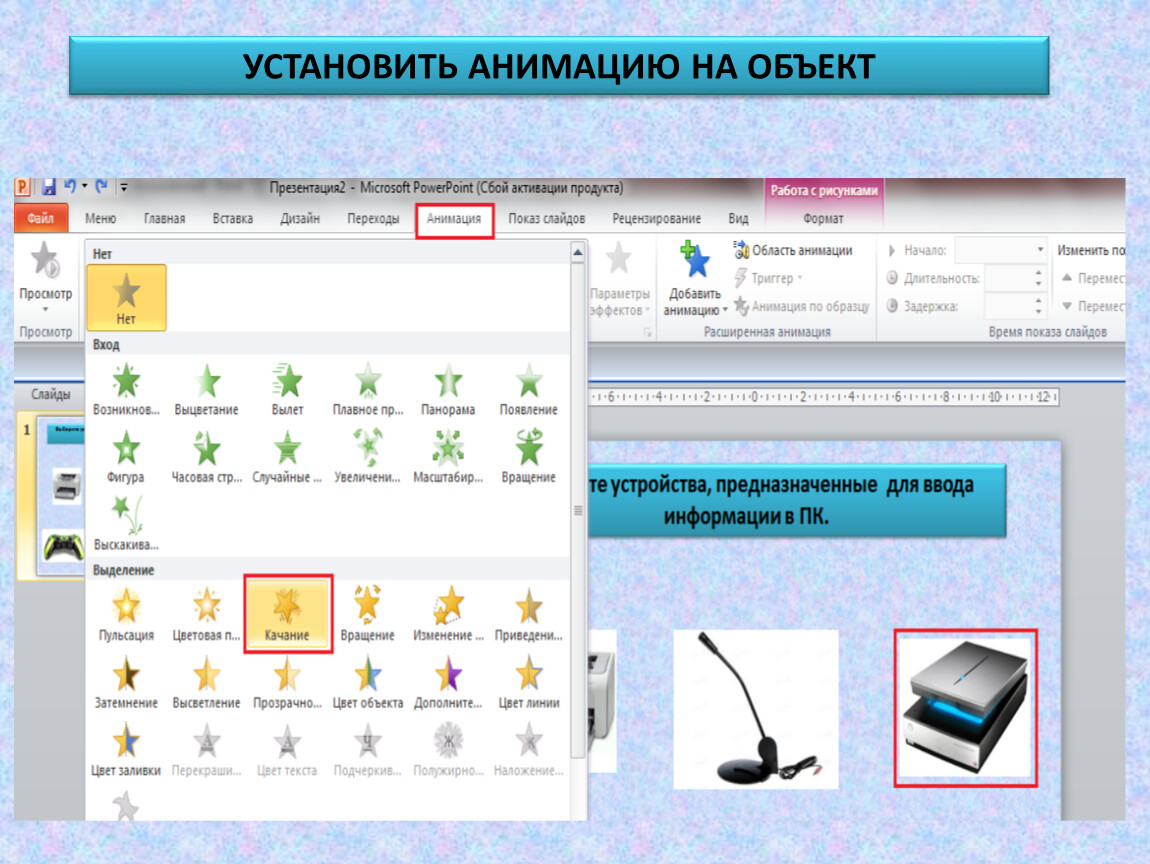This screenshot has width=1150, height=864.
Task: Apply the Вылет entrance animation
Action: point(287,389)
